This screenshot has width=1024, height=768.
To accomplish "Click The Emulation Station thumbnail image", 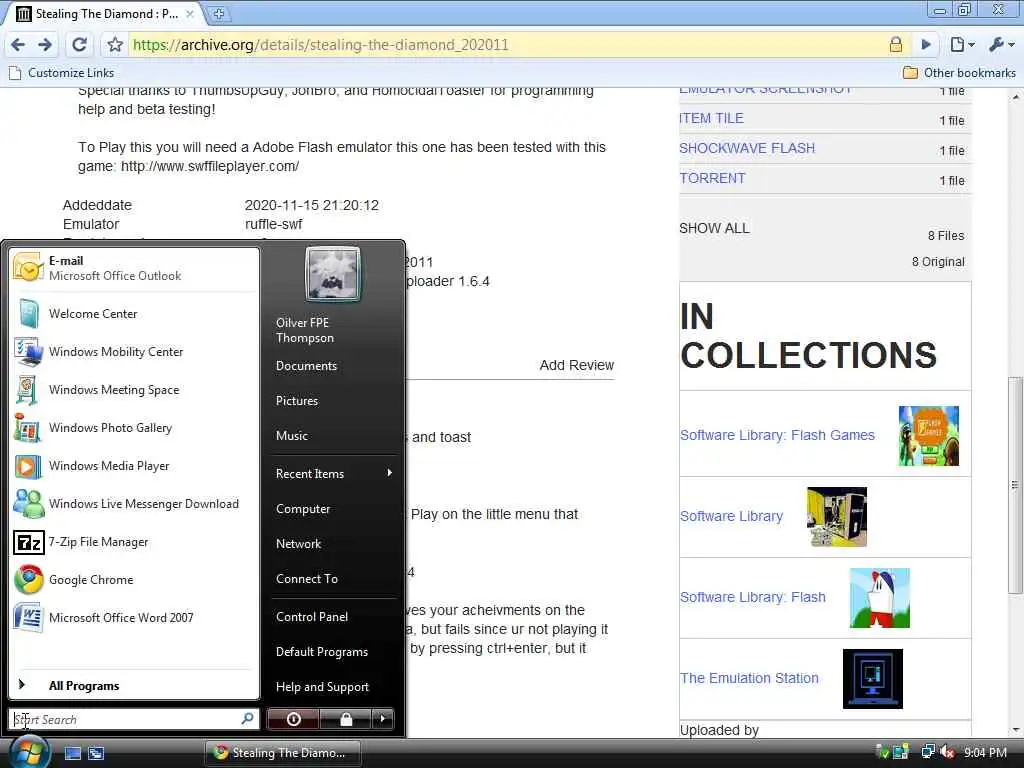I will pos(872,679).
